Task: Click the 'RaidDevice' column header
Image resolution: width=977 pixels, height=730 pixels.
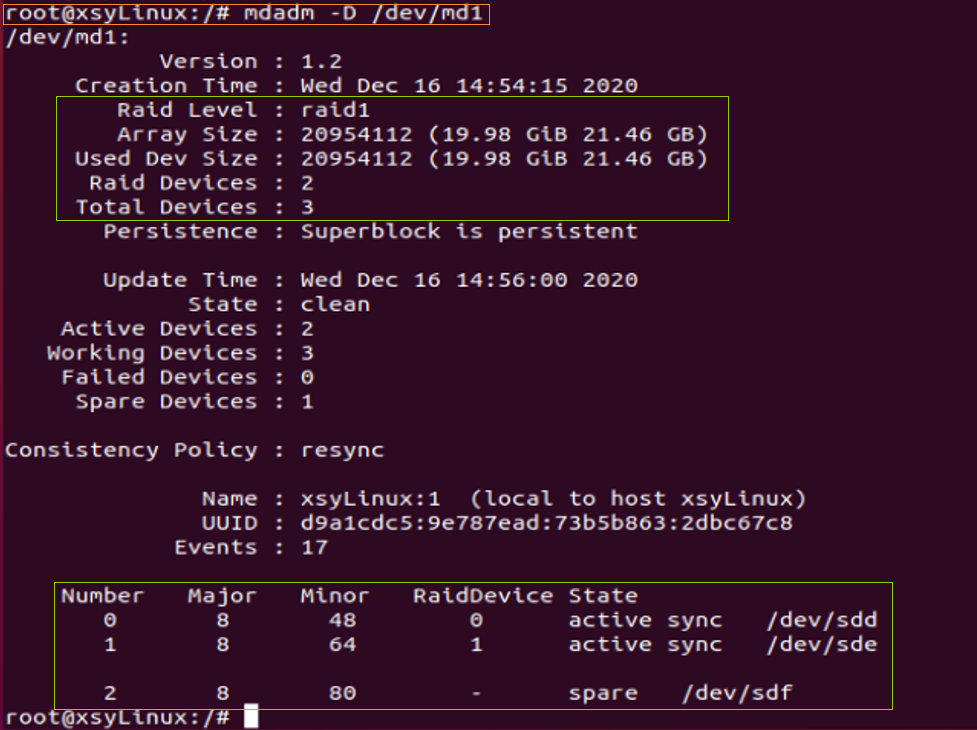Action: coord(483,596)
